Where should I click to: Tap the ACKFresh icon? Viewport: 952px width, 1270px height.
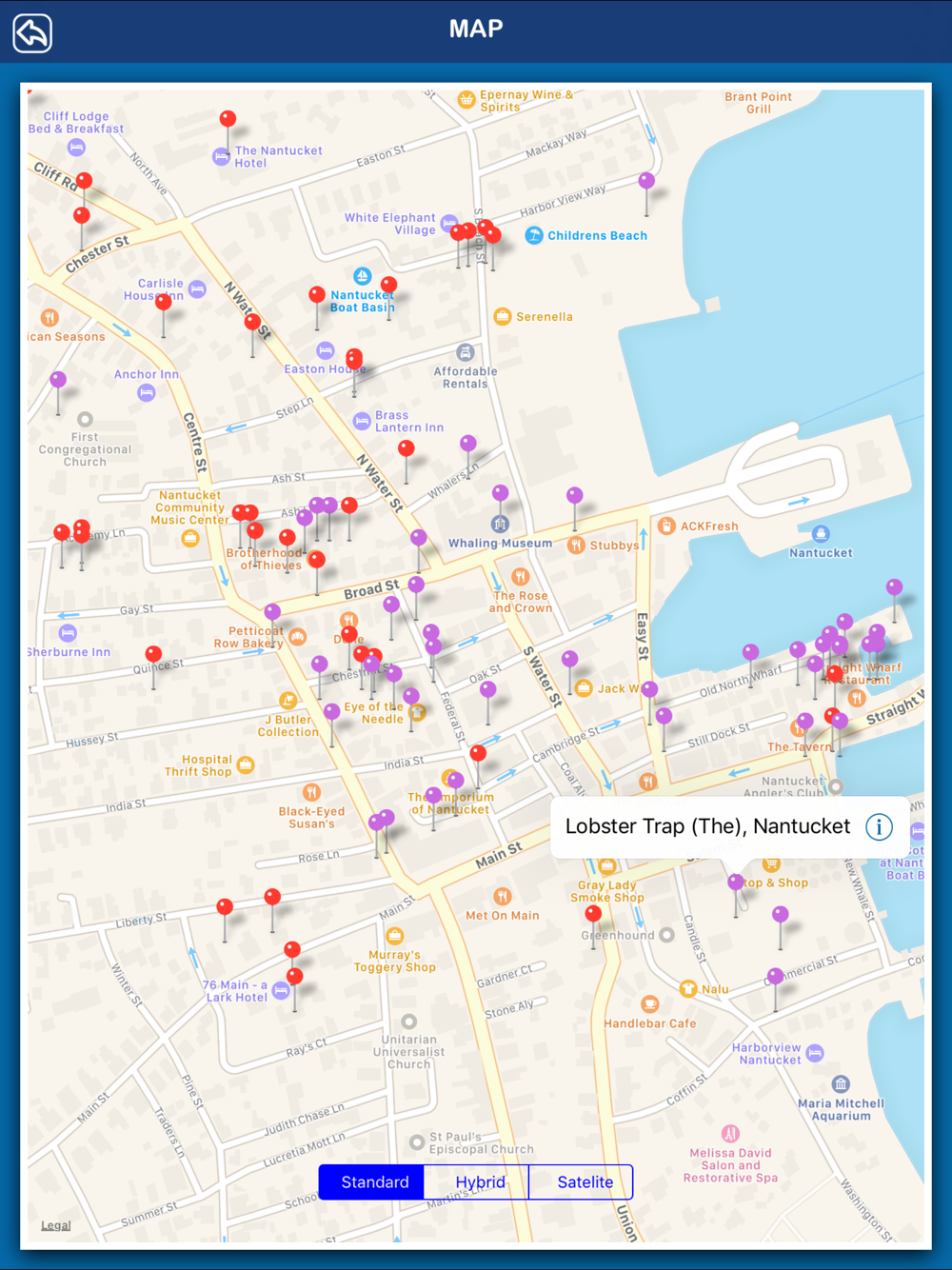[x=667, y=526]
